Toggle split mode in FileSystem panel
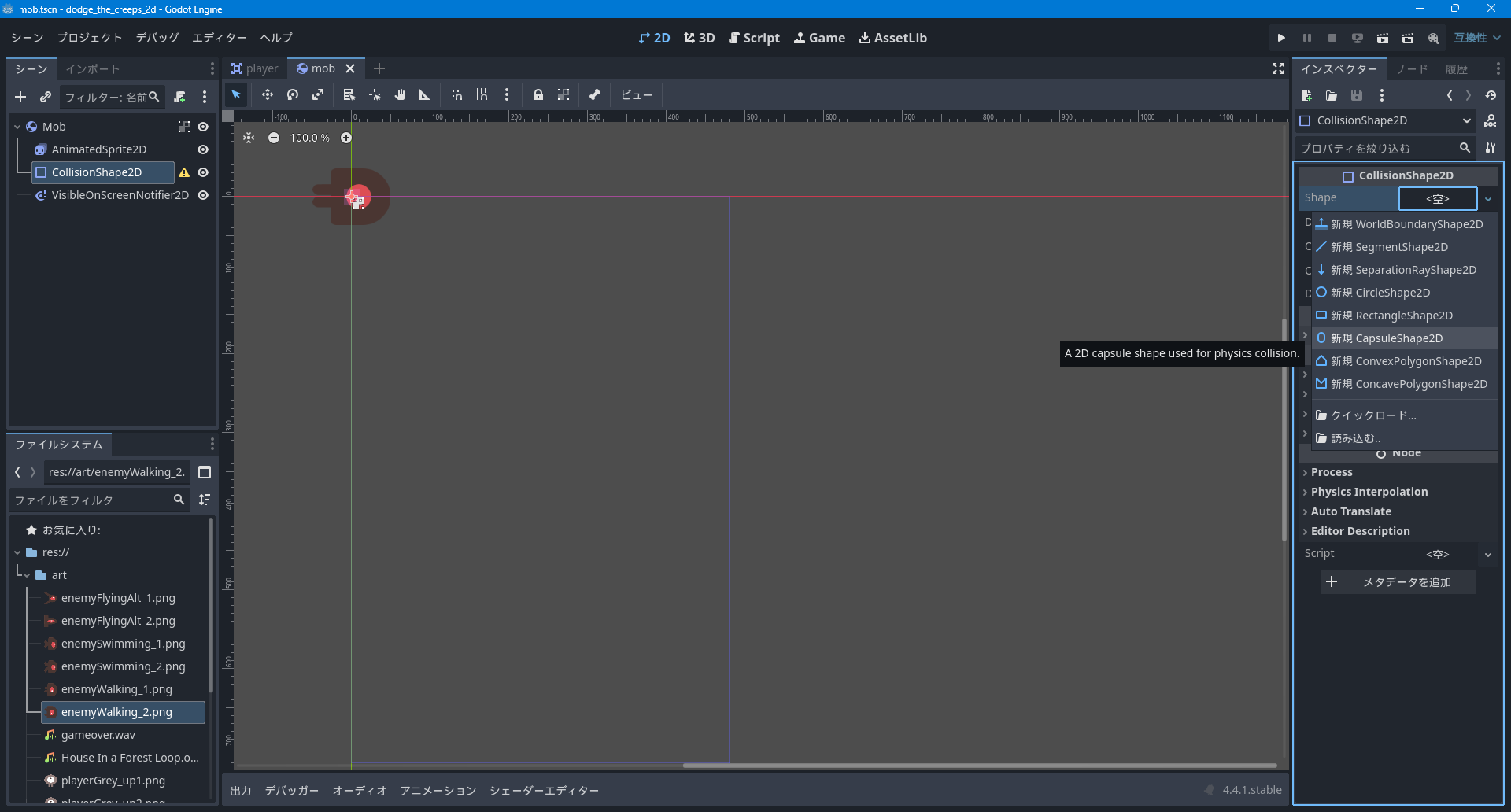The height and width of the screenshot is (812, 1511). (205, 472)
